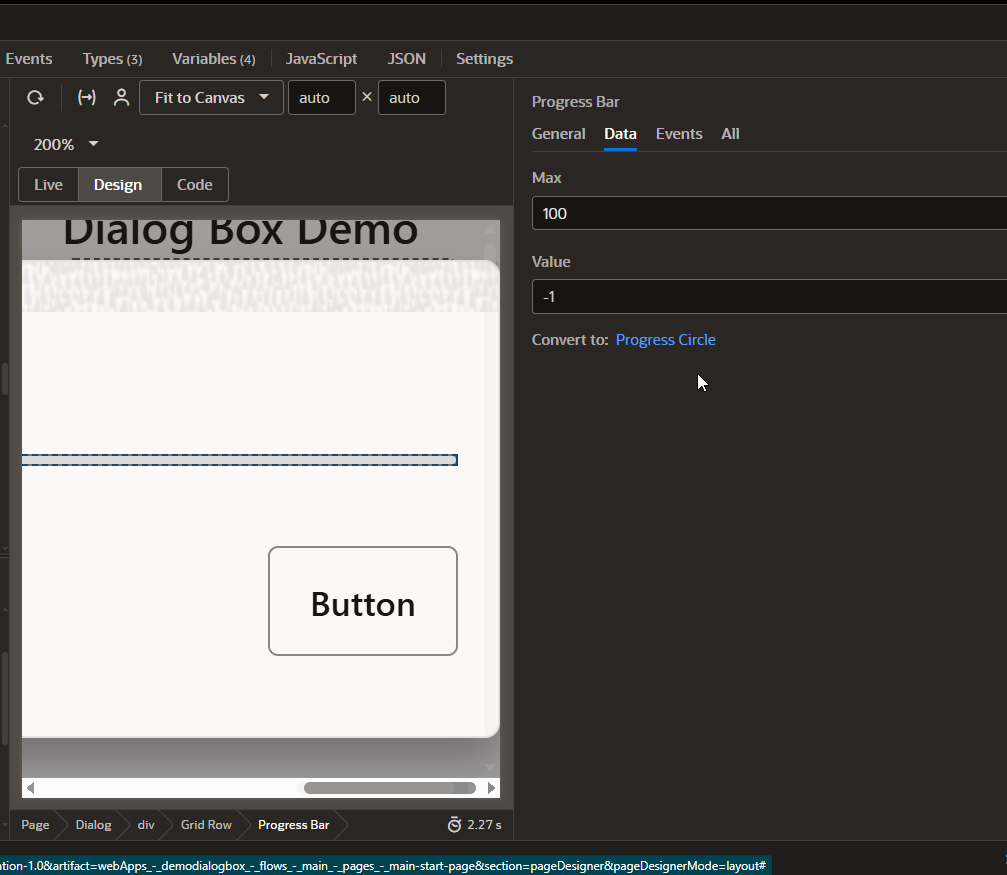Click the Dialog Box Demo heading
Image resolution: width=1007 pixels, height=875 pixels.
coord(241,233)
